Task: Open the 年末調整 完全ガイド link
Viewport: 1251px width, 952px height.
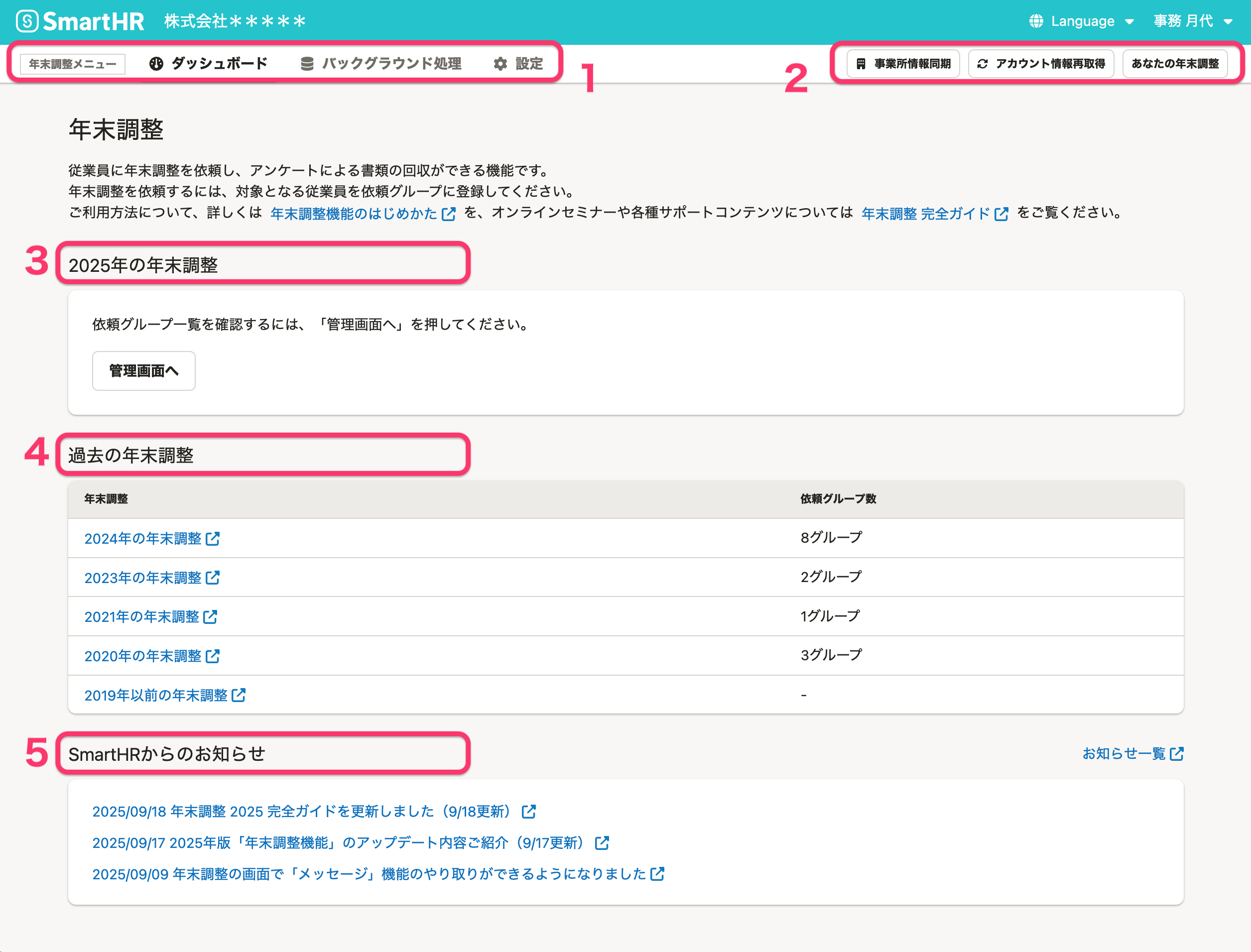Action: pos(925,214)
